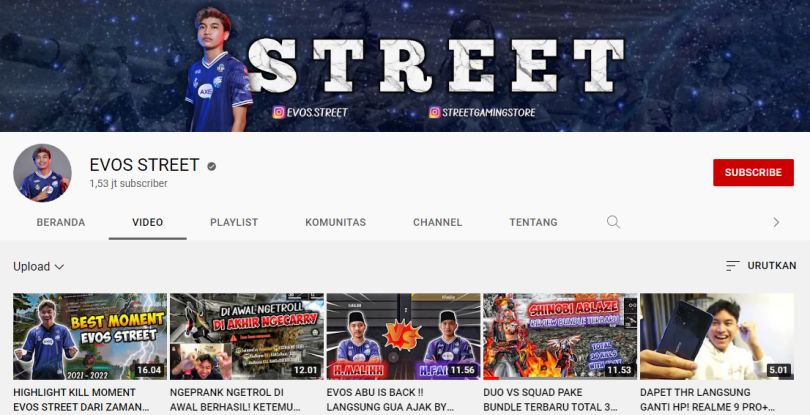Viewport: 810px width, 415px height.
Task: Click the next tabs chevron arrow
Action: point(776,222)
